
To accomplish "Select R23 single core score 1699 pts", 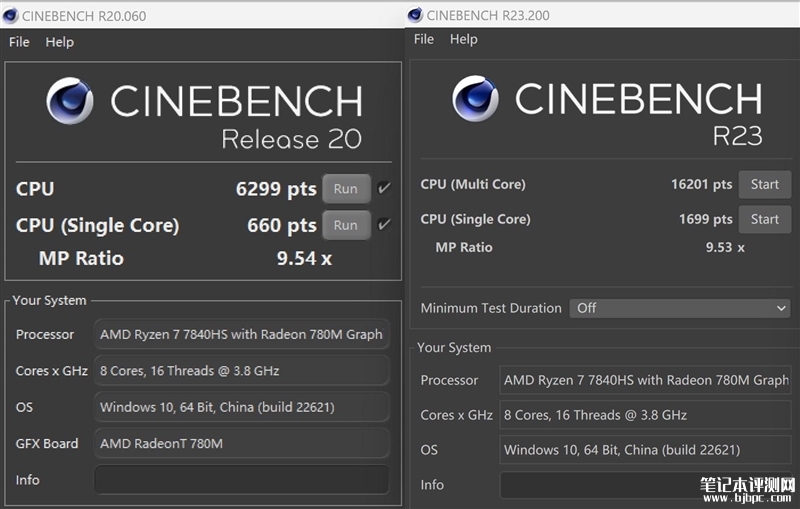I will tap(706, 219).
